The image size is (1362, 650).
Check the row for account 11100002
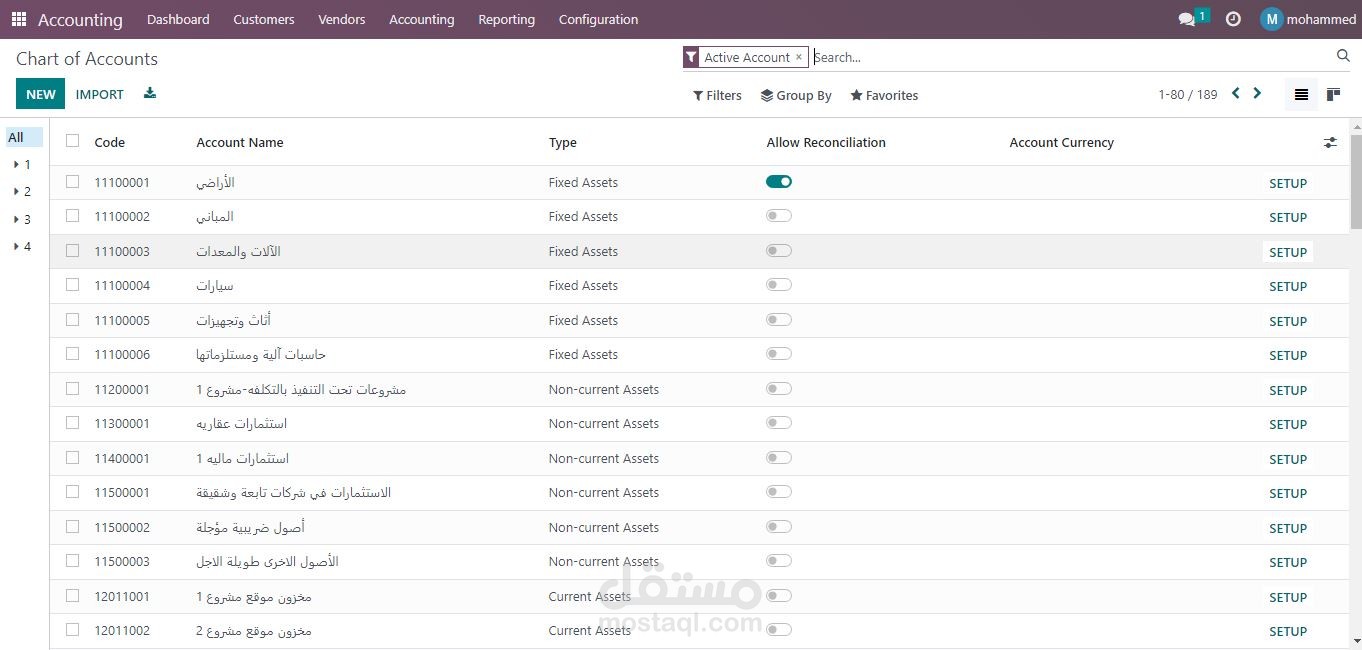[72, 216]
